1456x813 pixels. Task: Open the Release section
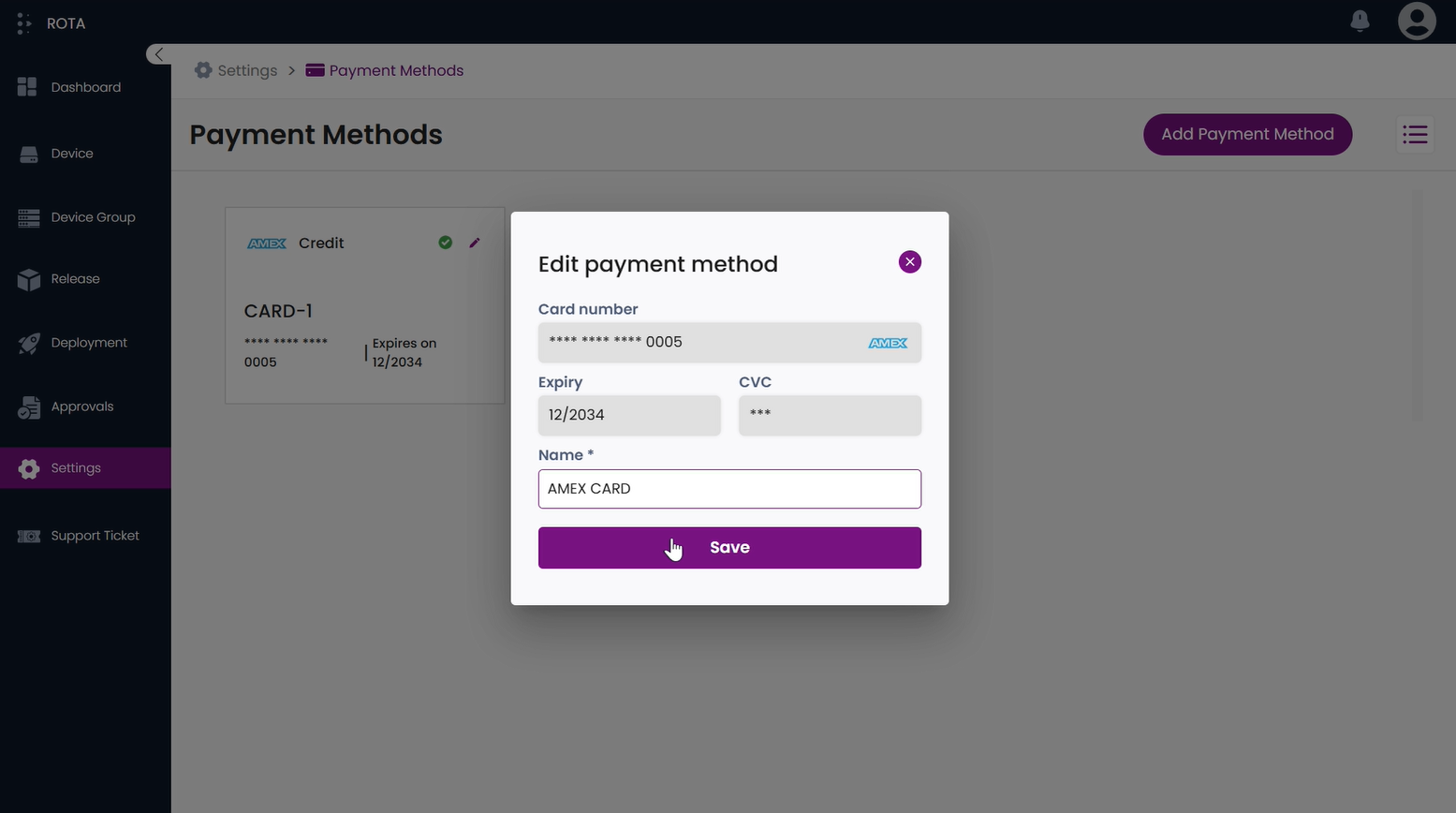coord(75,278)
